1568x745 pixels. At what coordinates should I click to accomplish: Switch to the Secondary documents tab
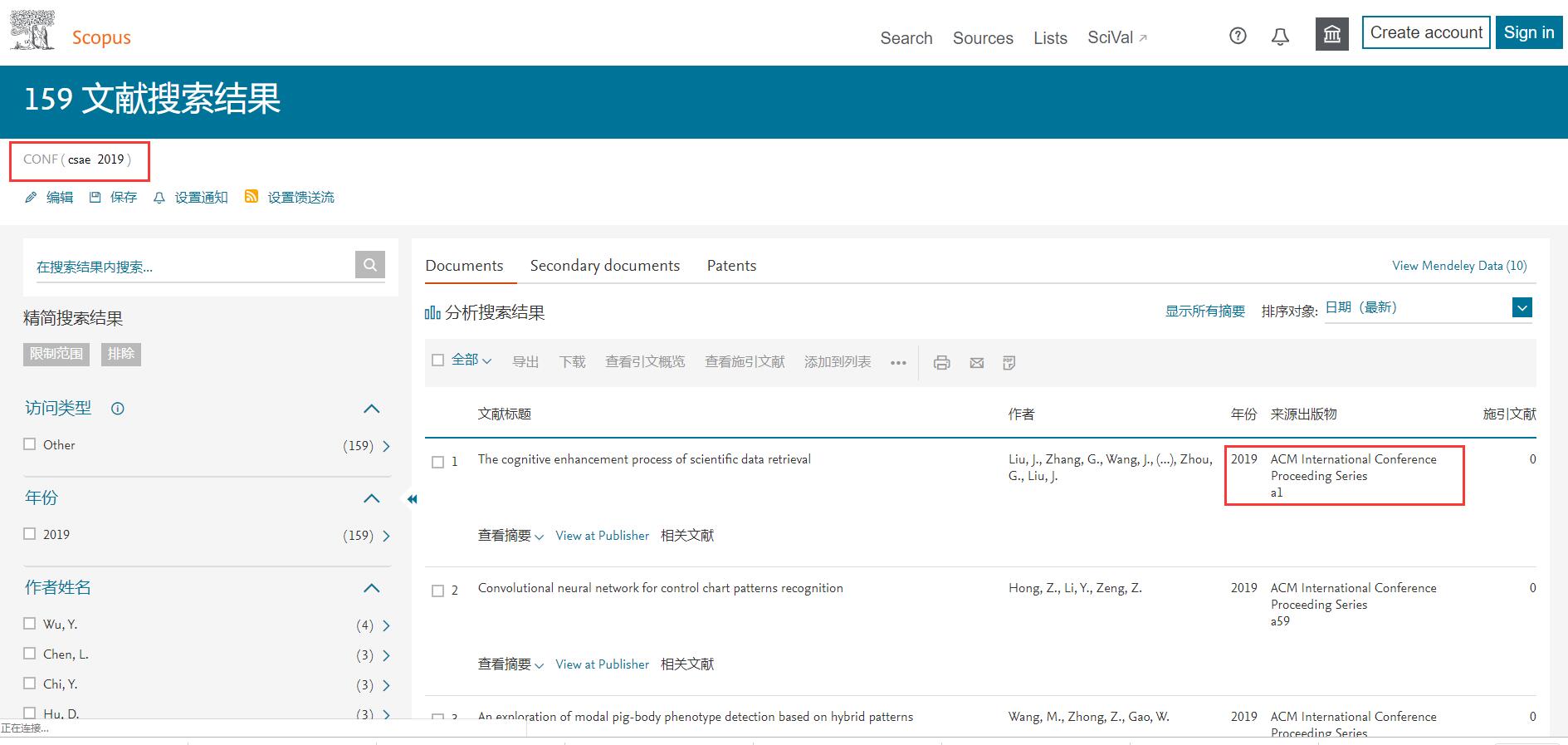(604, 266)
